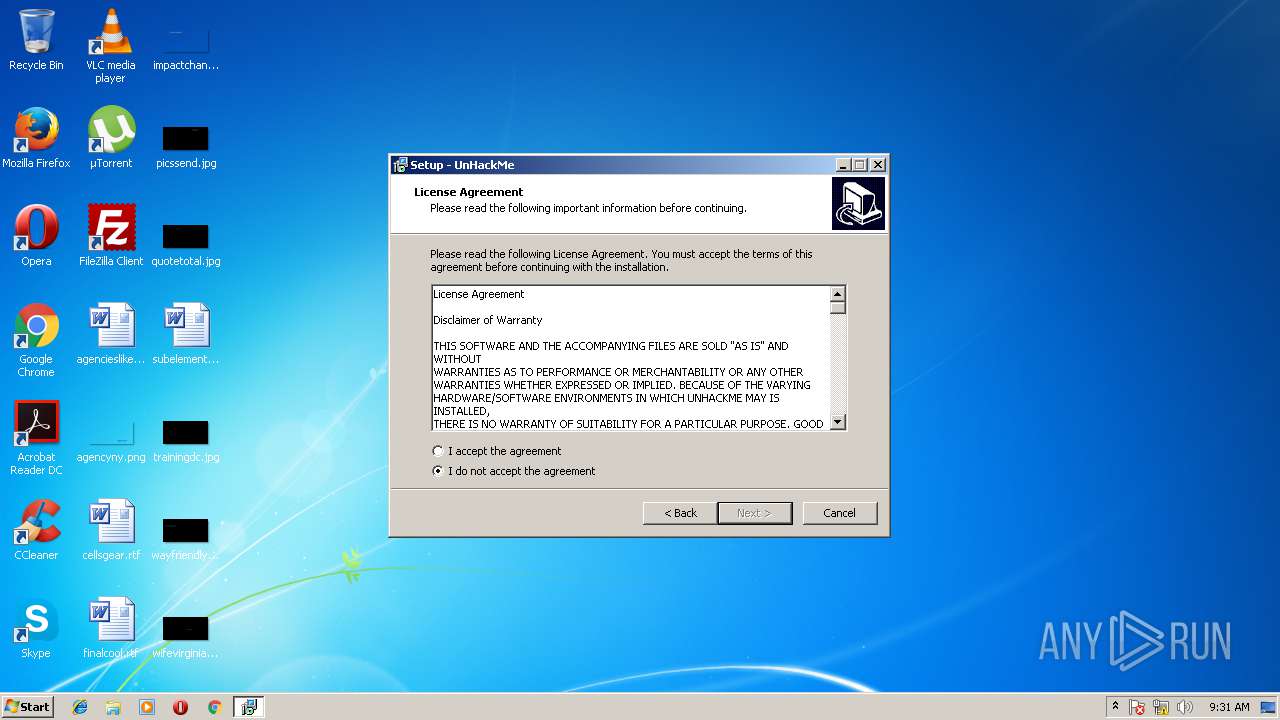Open the Recycle Bin desktop icon
This screenshot has width=1280, height=720.
36,40
